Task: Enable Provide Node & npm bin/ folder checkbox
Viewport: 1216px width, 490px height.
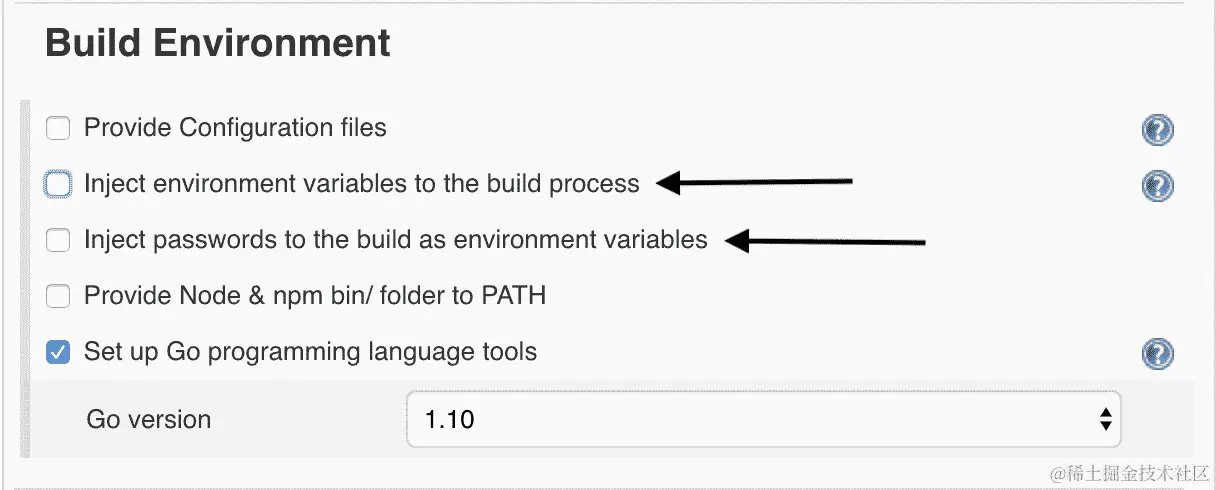Action: click(59, 296)
